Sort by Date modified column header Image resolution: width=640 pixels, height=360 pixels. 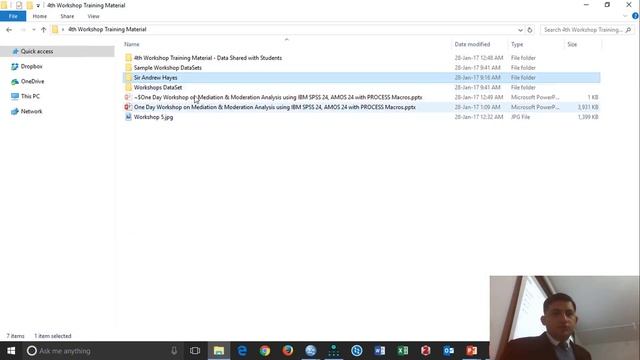click(x=472, y=44)
